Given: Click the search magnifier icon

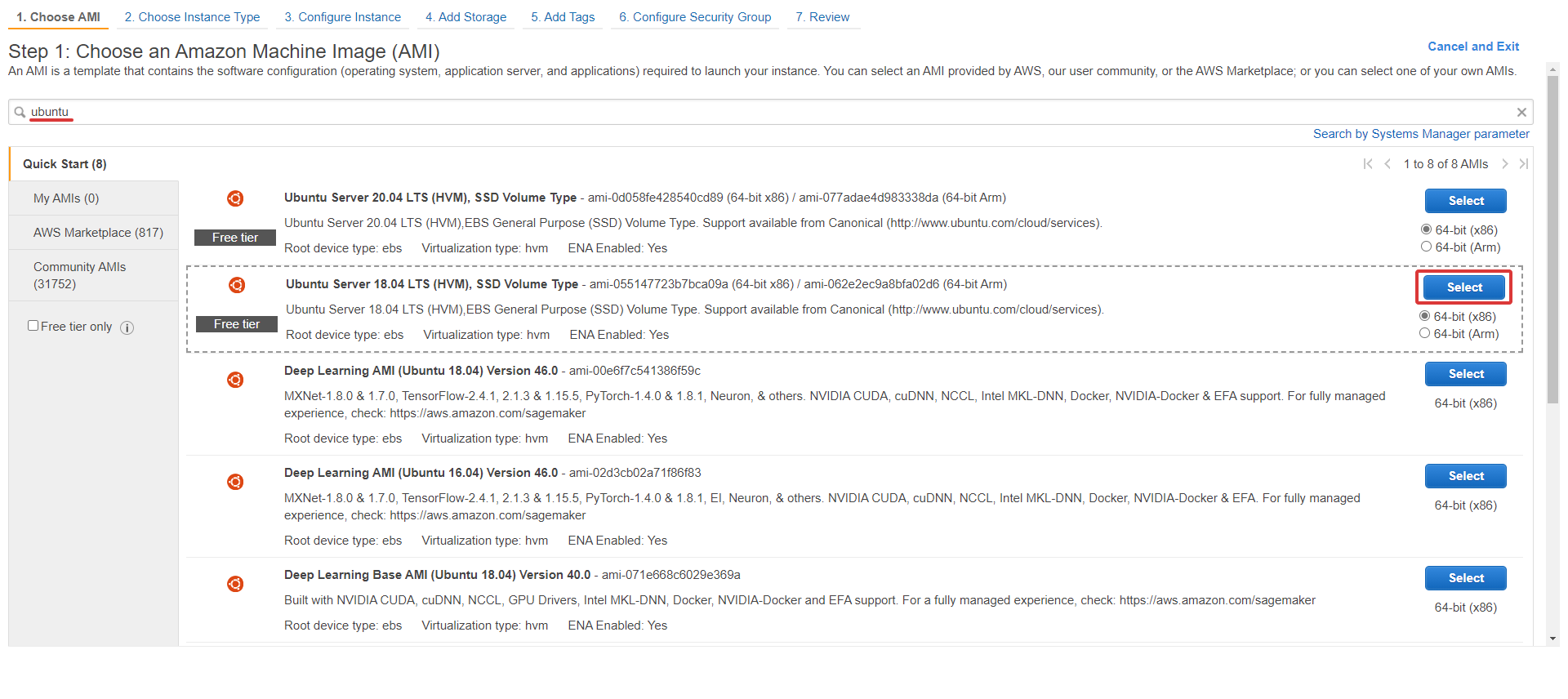Looking at the screenshot, I should 20,112.
